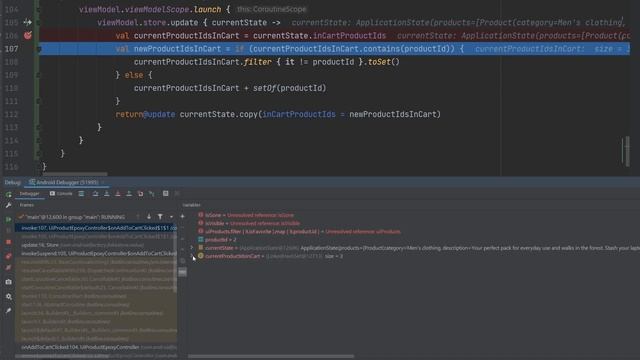This screenshot has width=640, height=360.
Task: Switch to the Debugger tab
Action: (x=29, y=194)
